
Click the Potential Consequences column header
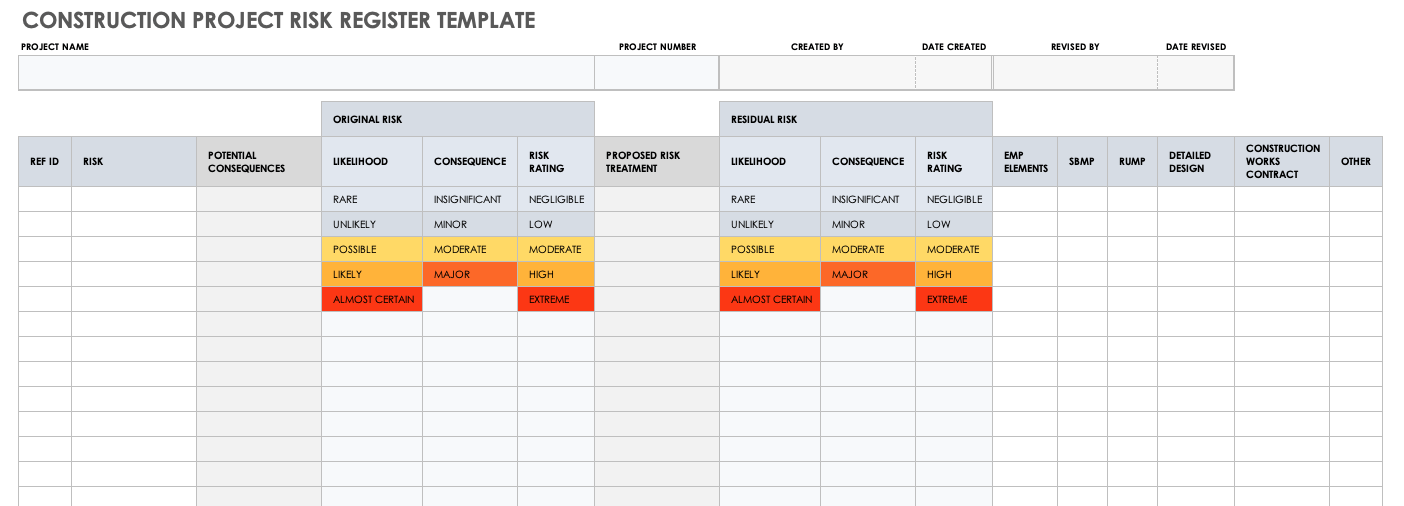[x=258, y=161]
